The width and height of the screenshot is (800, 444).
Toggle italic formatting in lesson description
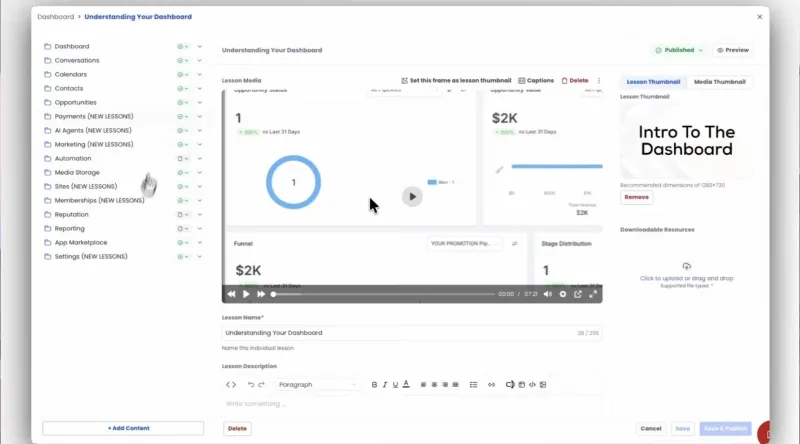385,385
